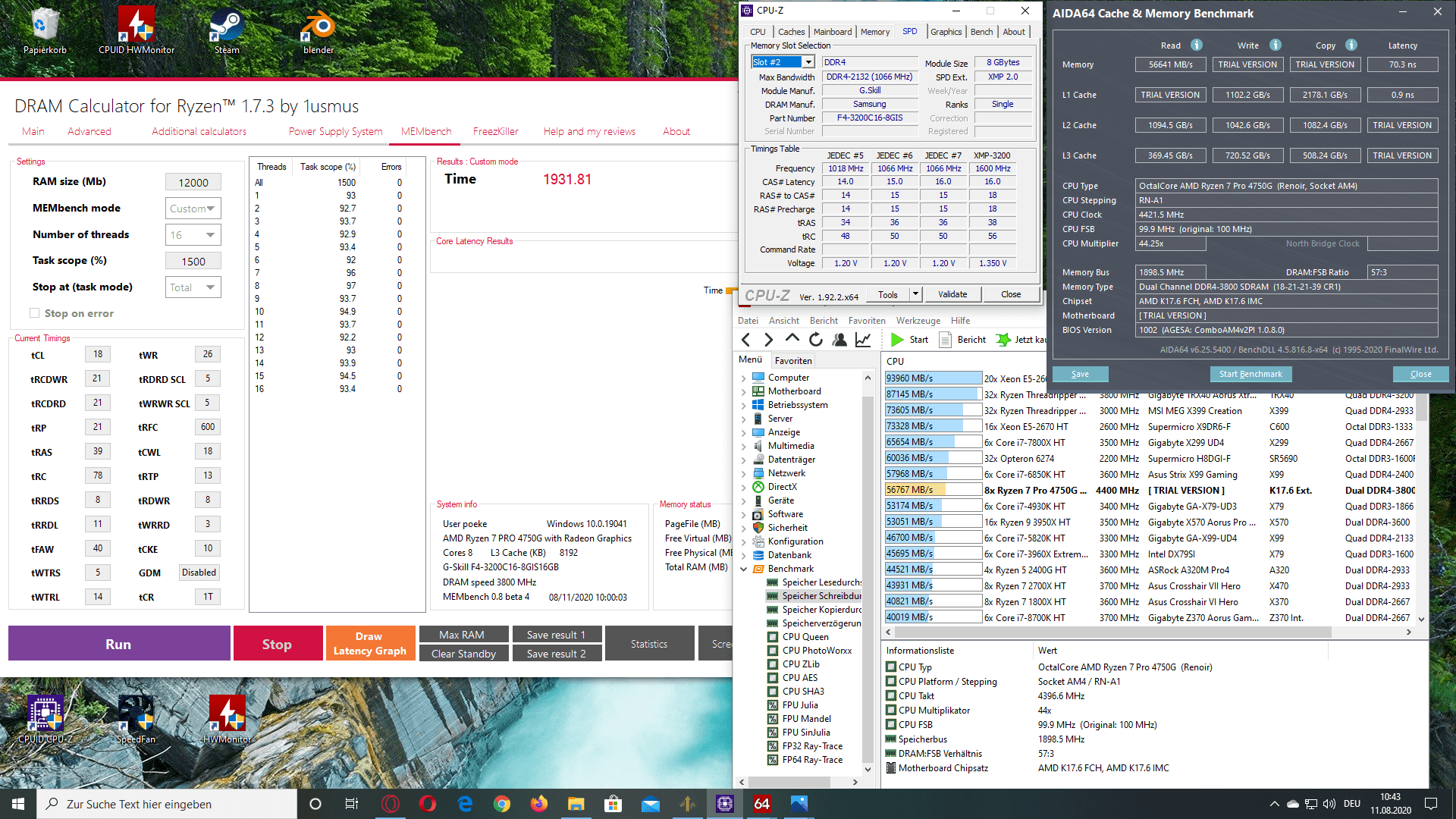Viewport: 1456px width, 819px height.
Task: Click the Read info icon in AIDA64 benchmark
Action: point(1197,45)
